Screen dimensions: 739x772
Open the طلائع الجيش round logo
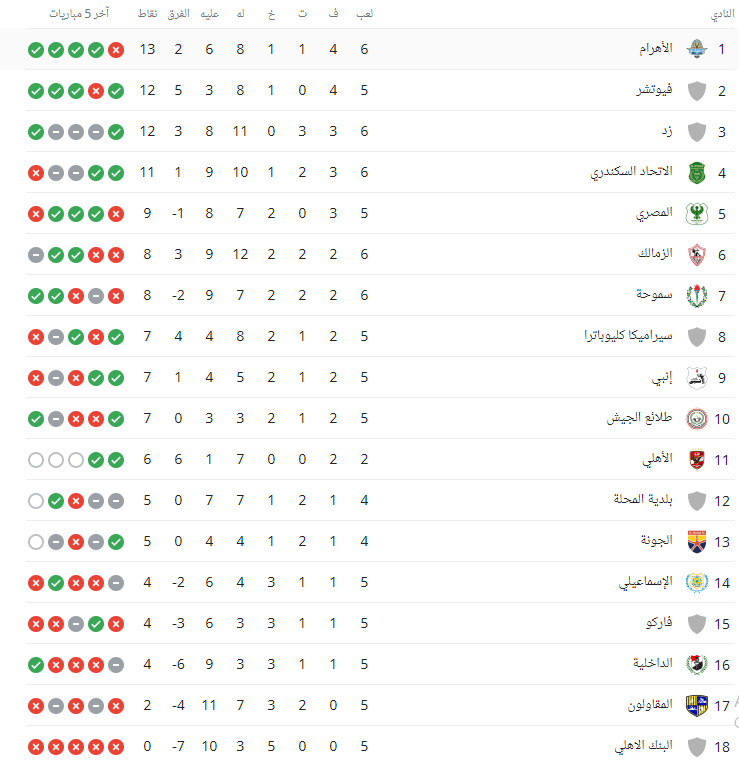(x=695, y=418)
